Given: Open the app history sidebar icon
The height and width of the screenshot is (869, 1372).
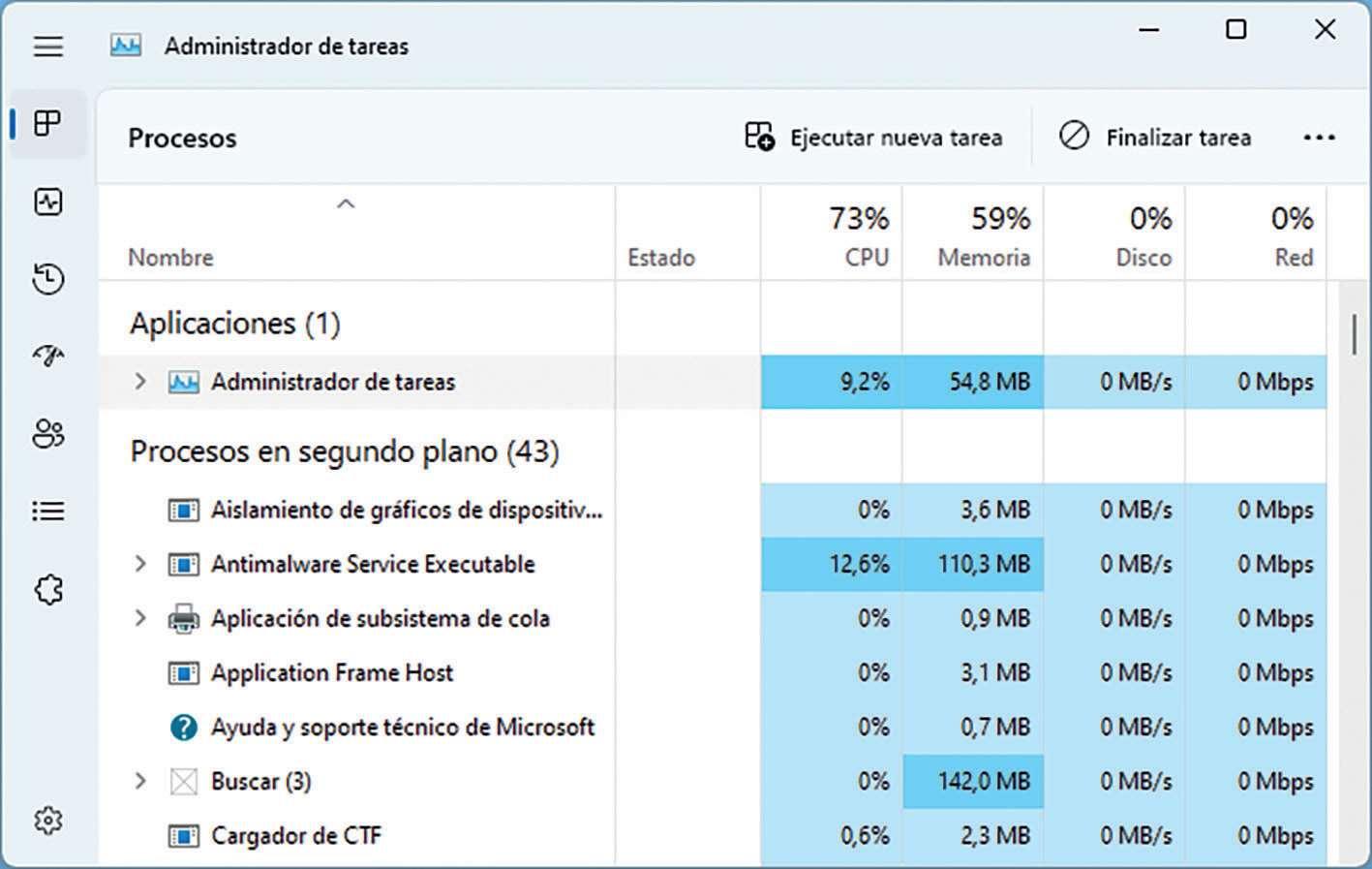Looking at the screenshot, I should tap(48, 279).
